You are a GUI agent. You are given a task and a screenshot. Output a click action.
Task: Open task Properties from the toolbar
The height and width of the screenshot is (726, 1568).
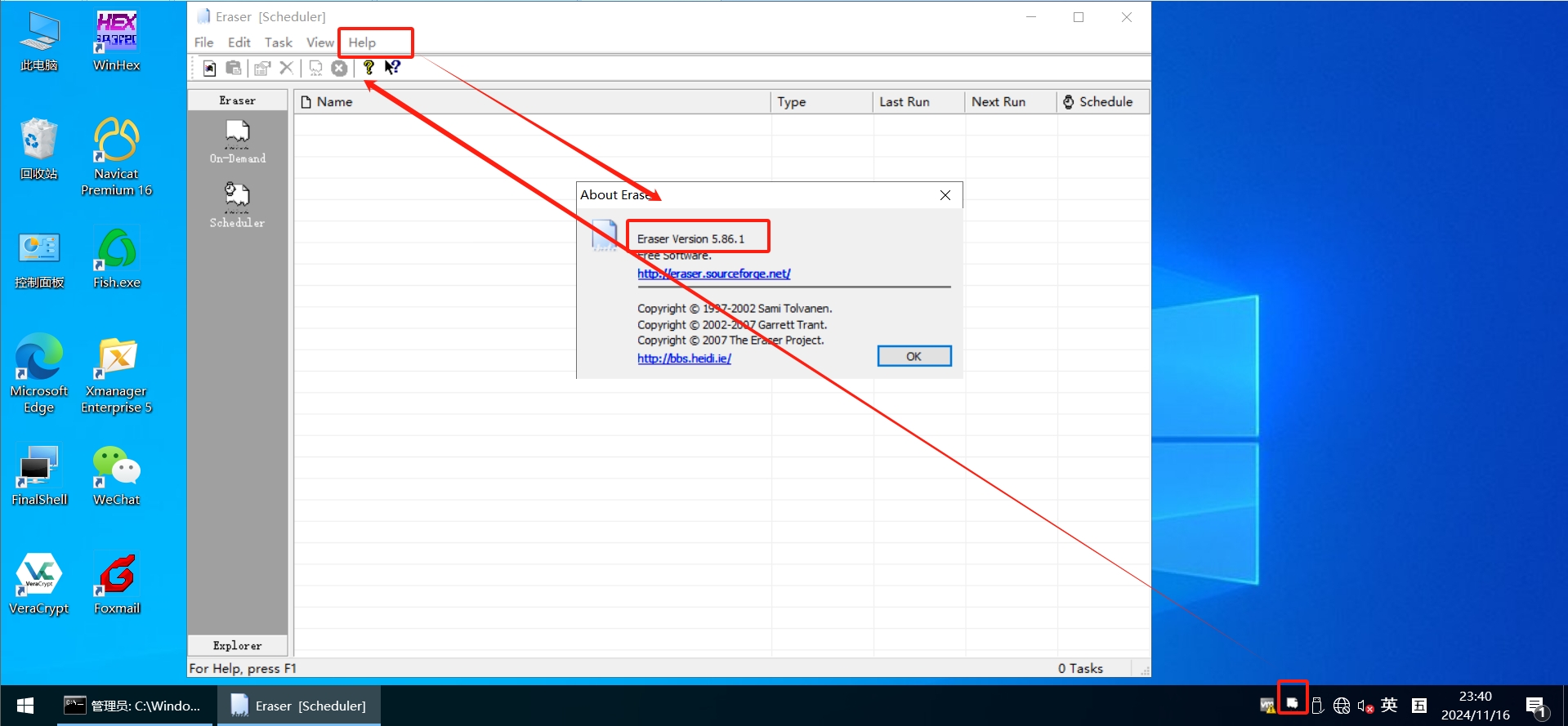click(x=262, y=68)
